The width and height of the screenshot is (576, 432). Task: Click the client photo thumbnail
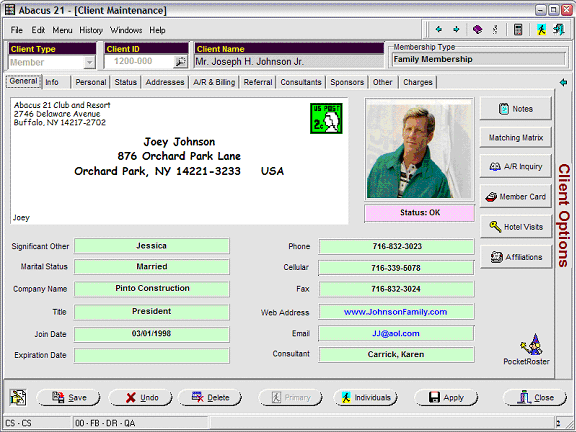(419, 149)
